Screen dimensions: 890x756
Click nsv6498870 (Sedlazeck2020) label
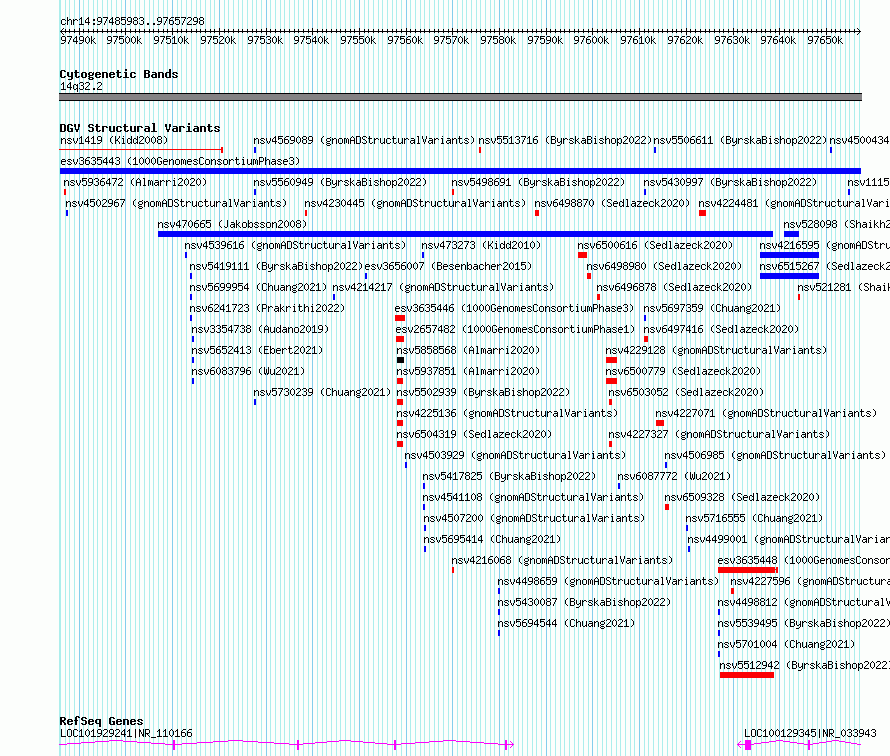[x=612, y=203]
